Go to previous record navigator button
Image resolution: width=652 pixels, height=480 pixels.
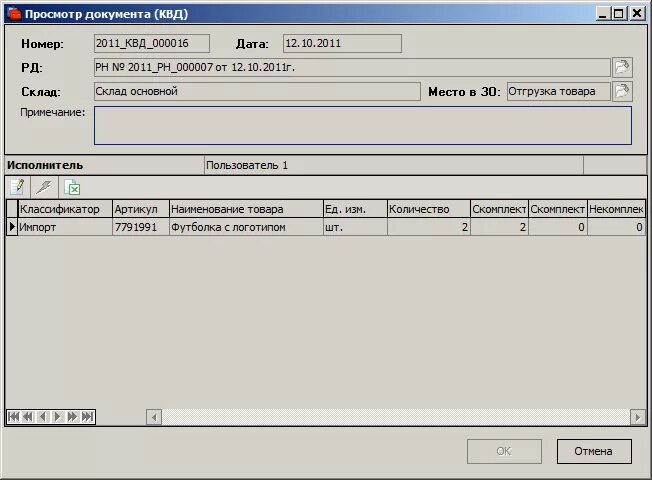[x=43, y=417]
